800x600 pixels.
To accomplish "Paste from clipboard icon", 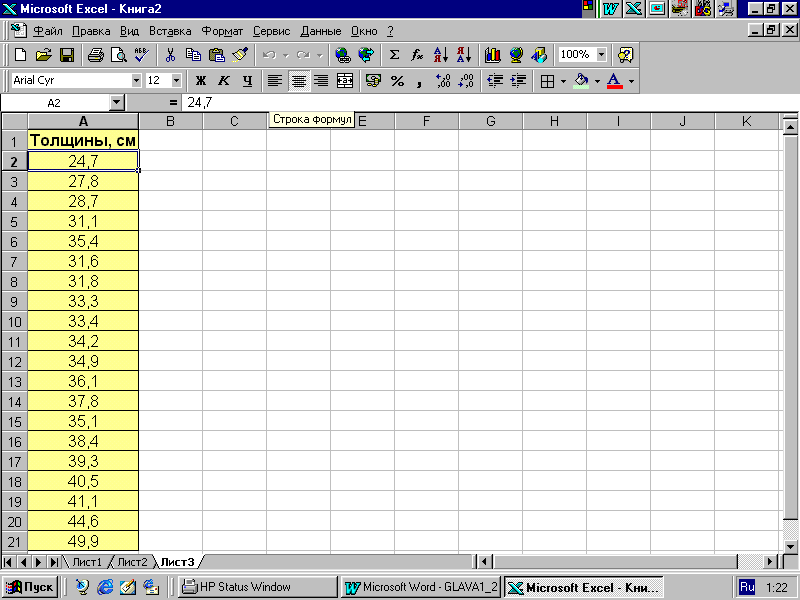I will [x=216, y=55].
